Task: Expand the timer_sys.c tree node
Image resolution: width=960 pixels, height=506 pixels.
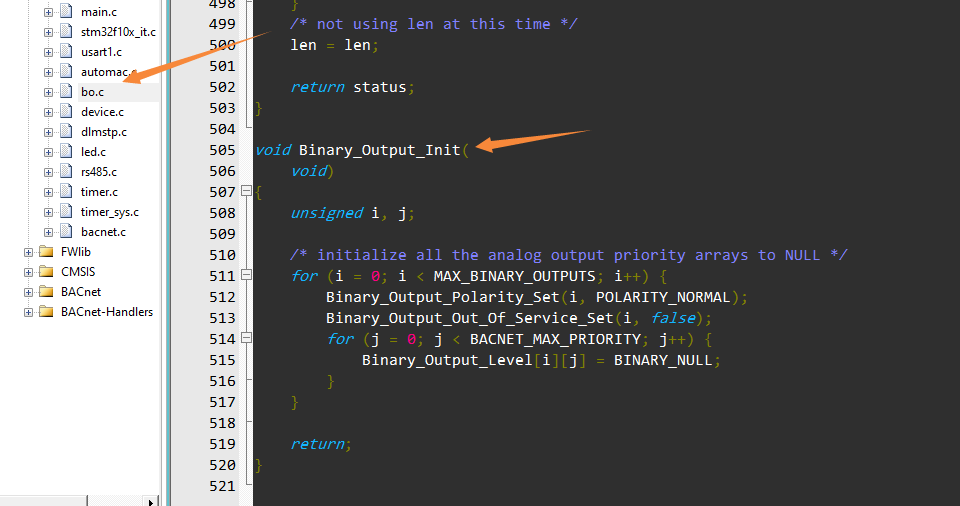Action: click(x=48, y=213)
